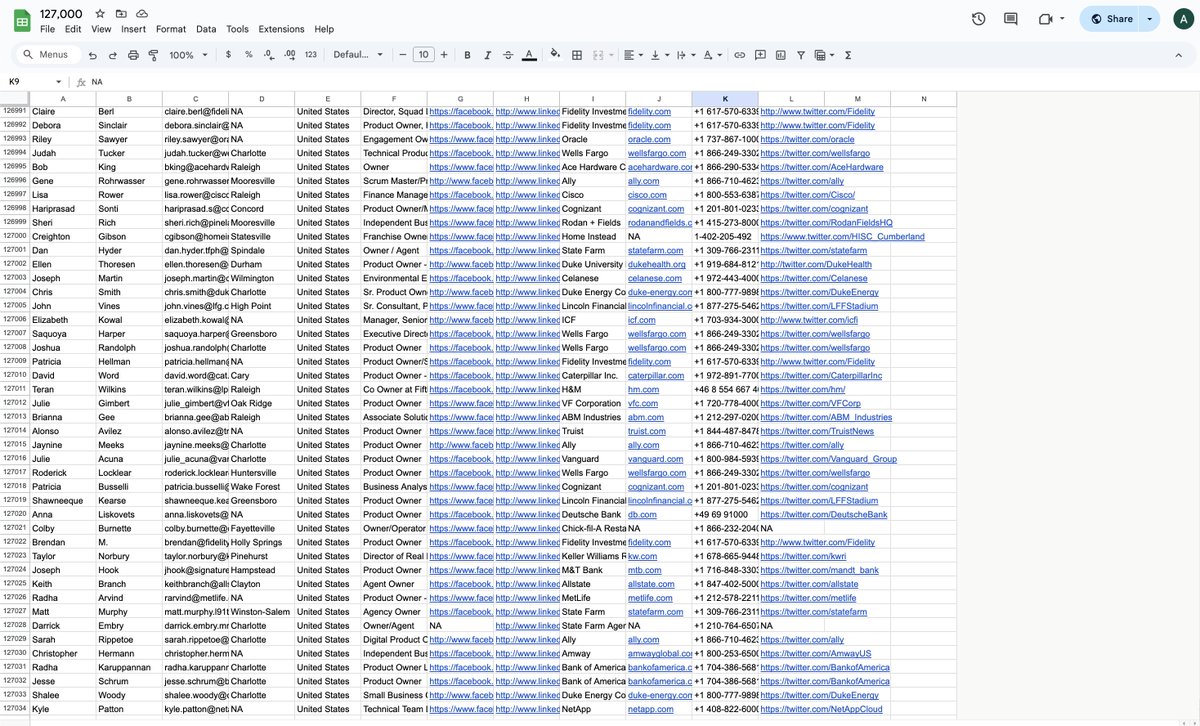Click the Undo arrow in toolbar
1200x726 pixels.
click(92, 55)
